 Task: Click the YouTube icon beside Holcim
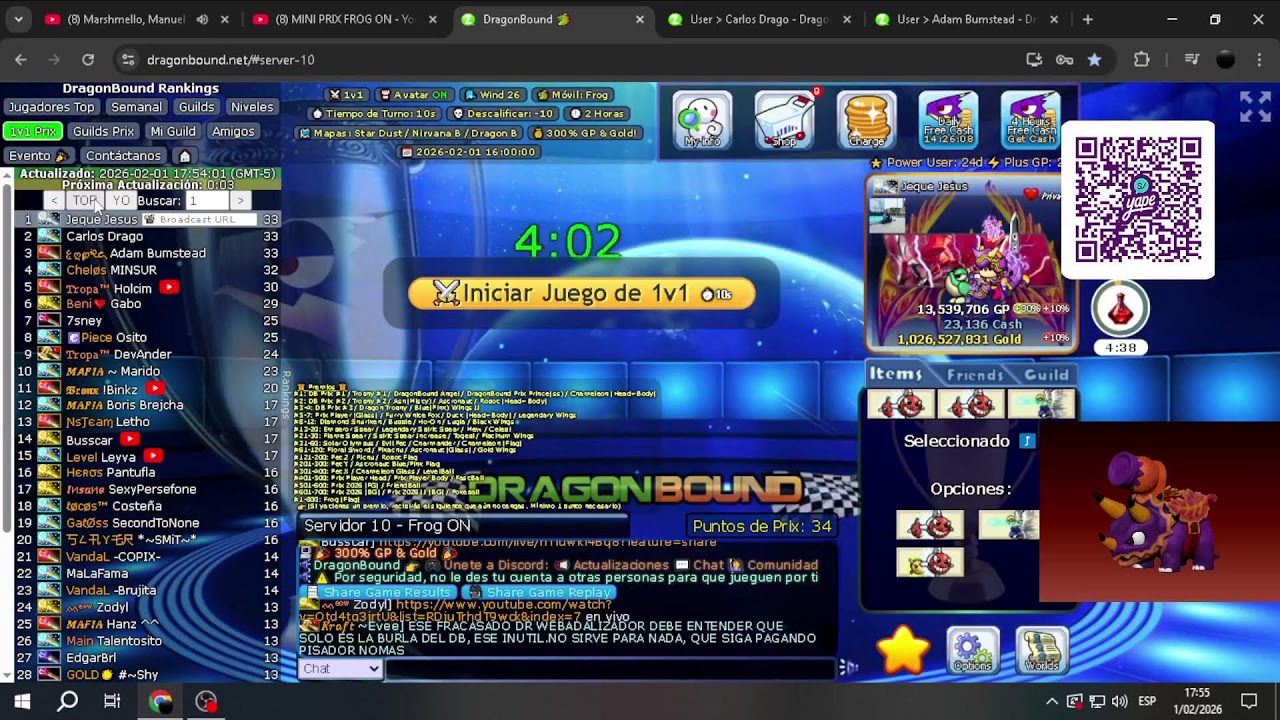tap(168, 288)
